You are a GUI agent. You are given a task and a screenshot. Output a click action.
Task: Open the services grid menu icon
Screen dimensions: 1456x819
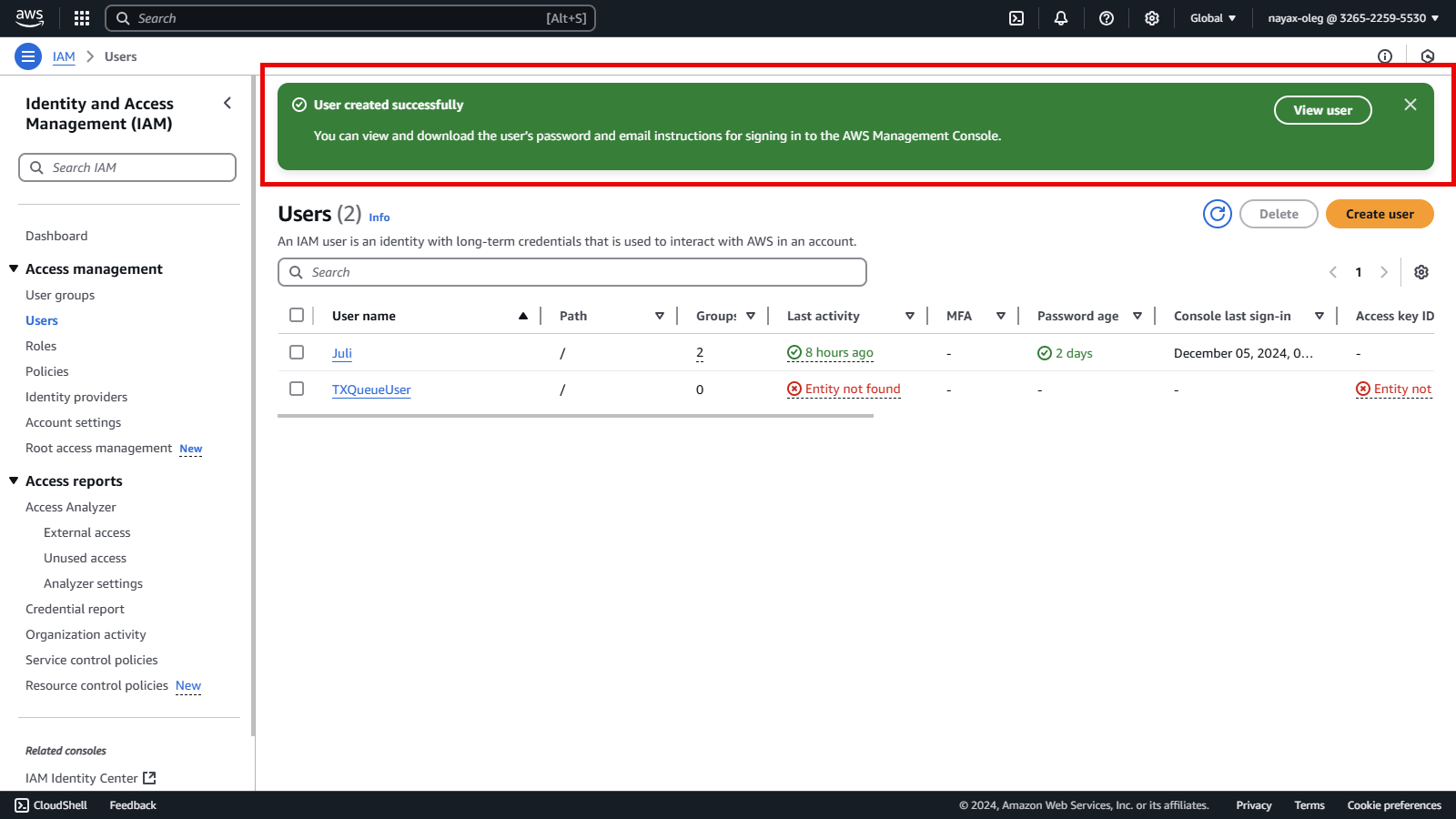point(82,18)
